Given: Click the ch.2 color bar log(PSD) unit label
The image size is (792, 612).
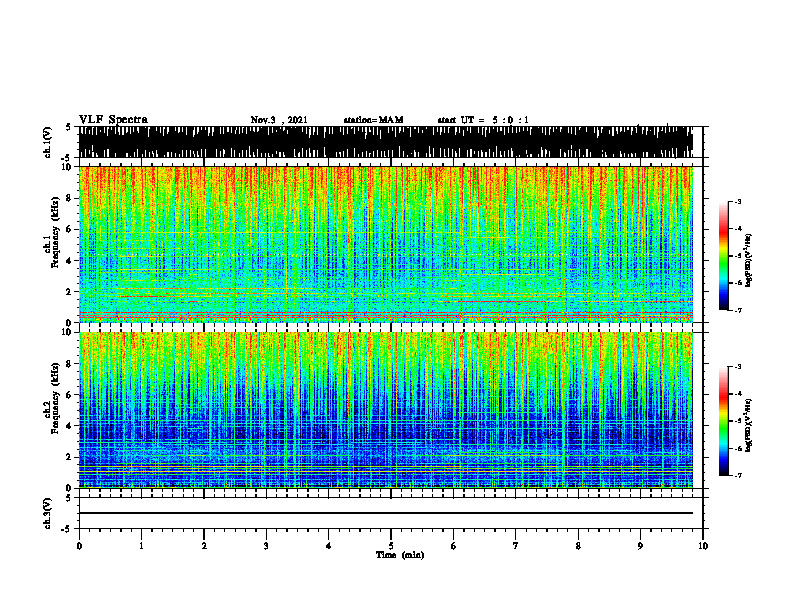Looking at the screenshot, I should 749,425.
